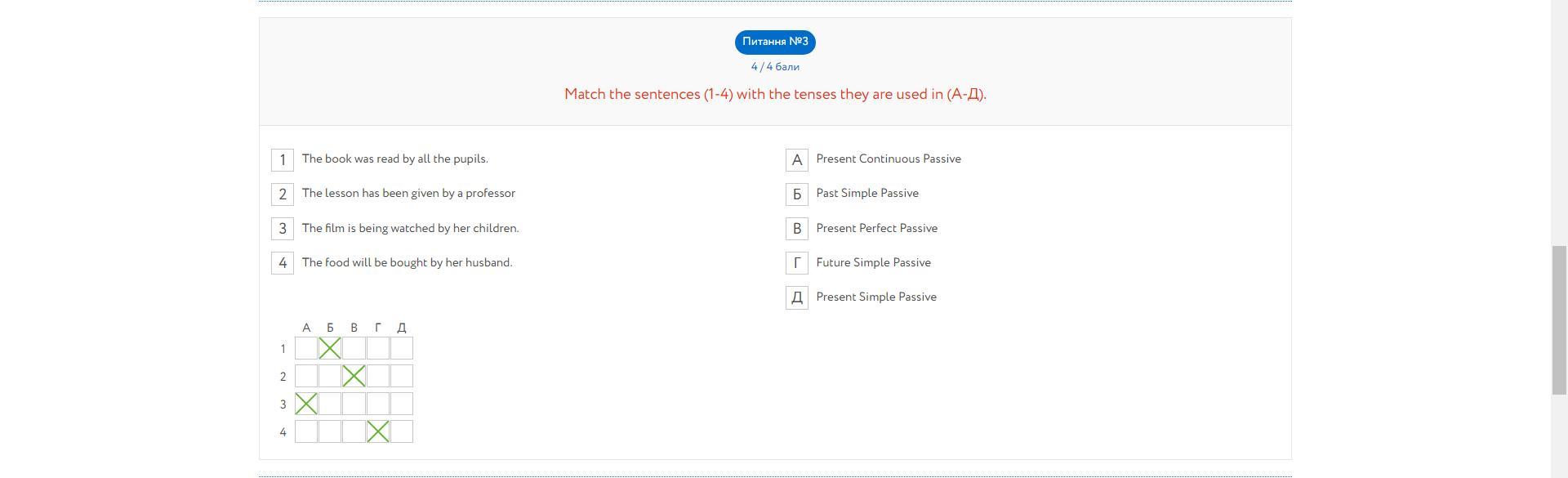The image size is (1568, 478).
Task: Check empty cell row 1 column А
Action: point(306,349)
